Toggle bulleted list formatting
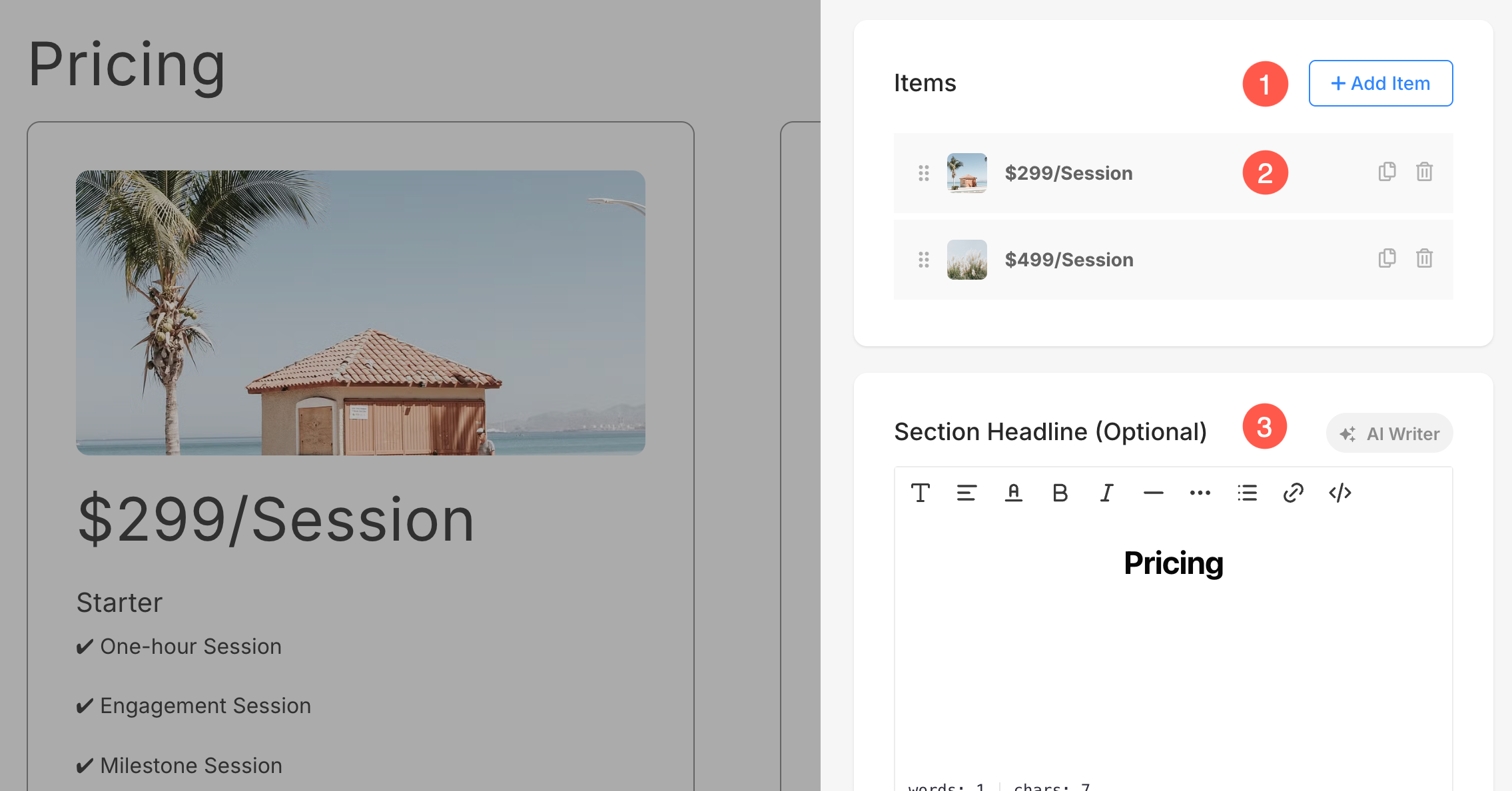1512x791 pixels. [1247, 493]
